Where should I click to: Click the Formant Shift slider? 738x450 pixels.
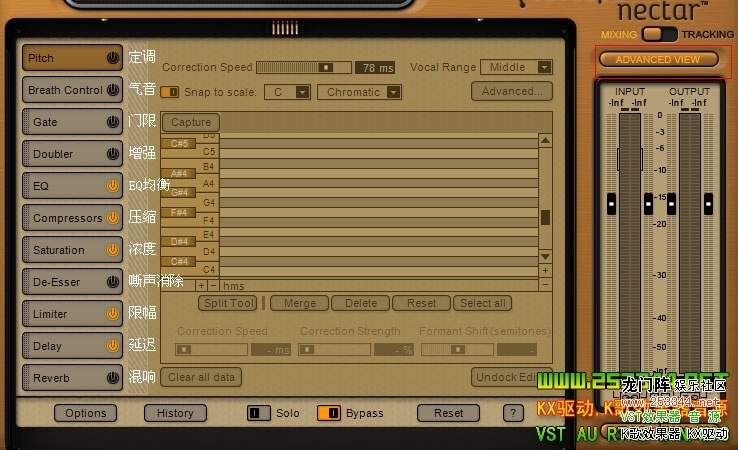coord(457,349)
